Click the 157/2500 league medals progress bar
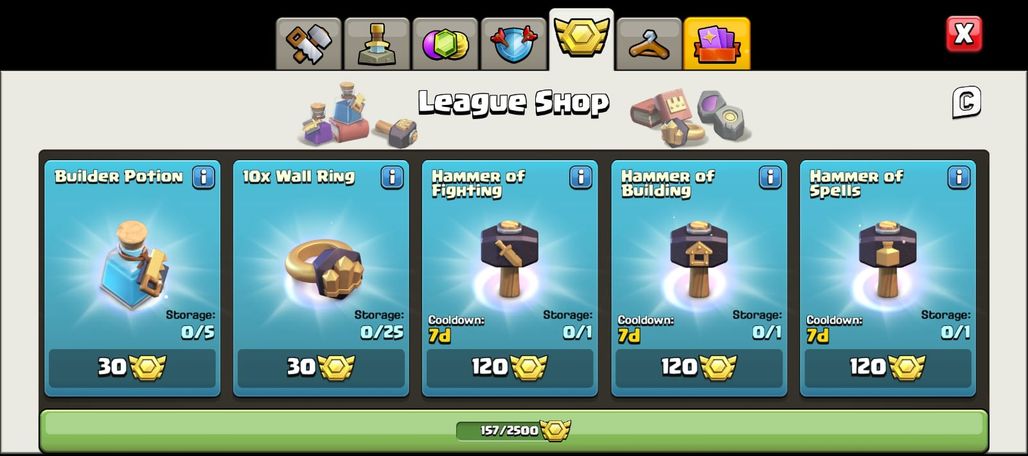Image resolution: width=1028 pixels, height=456 pixels. point(513,430)
